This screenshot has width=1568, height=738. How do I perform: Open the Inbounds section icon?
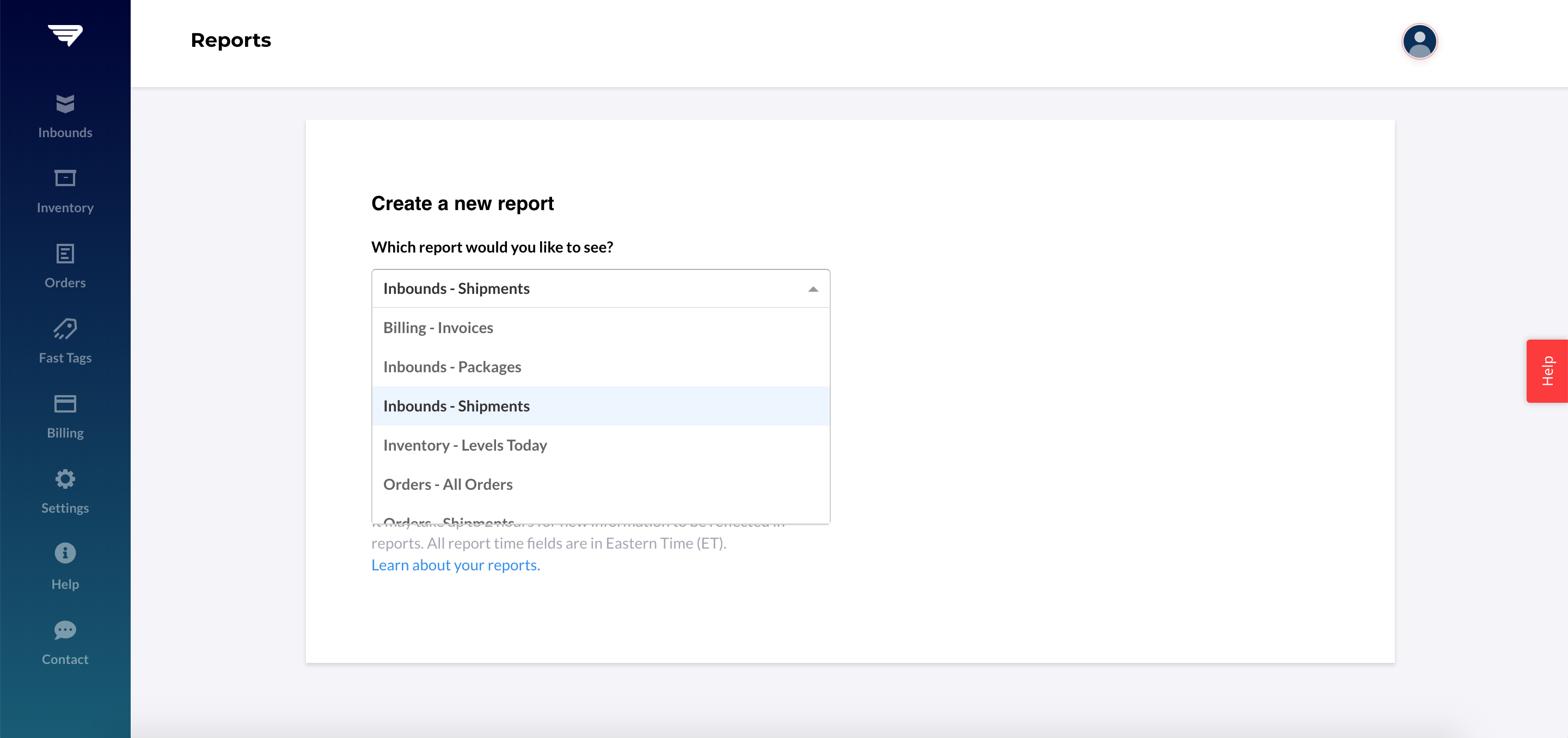[x=65, y=104]
